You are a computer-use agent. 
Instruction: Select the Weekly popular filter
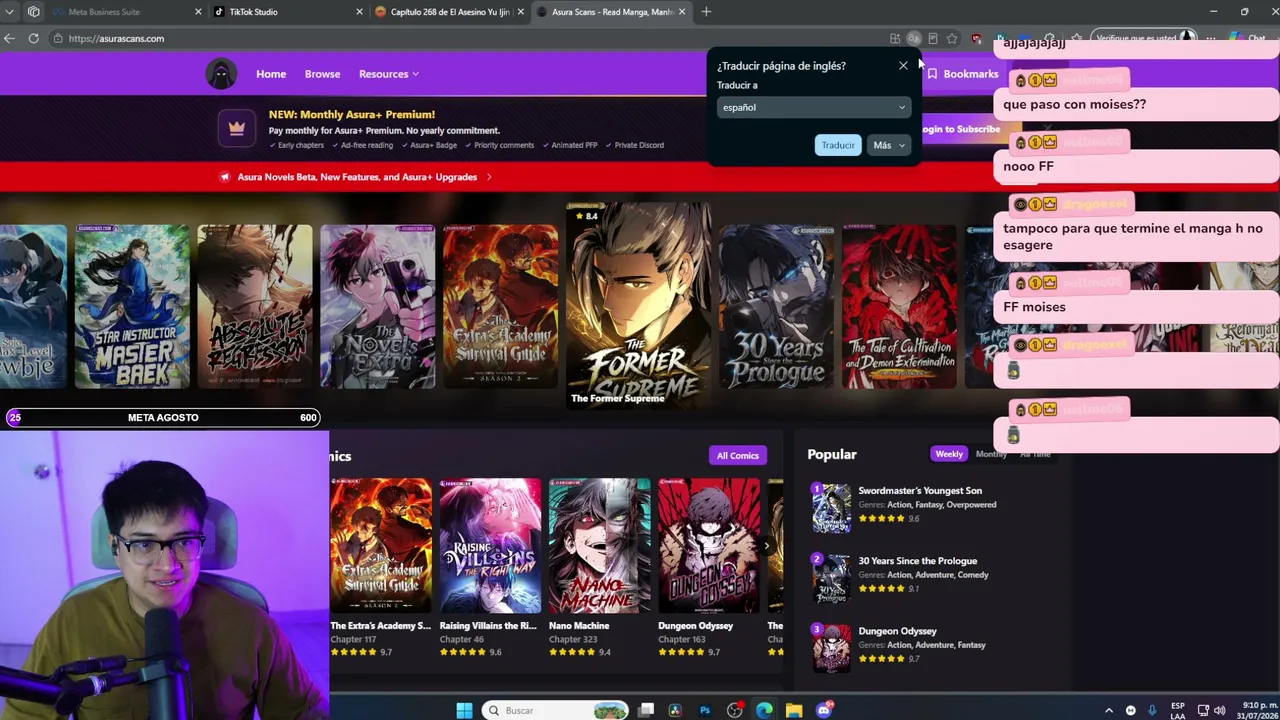pyautogui.click(x=949, y=454)
